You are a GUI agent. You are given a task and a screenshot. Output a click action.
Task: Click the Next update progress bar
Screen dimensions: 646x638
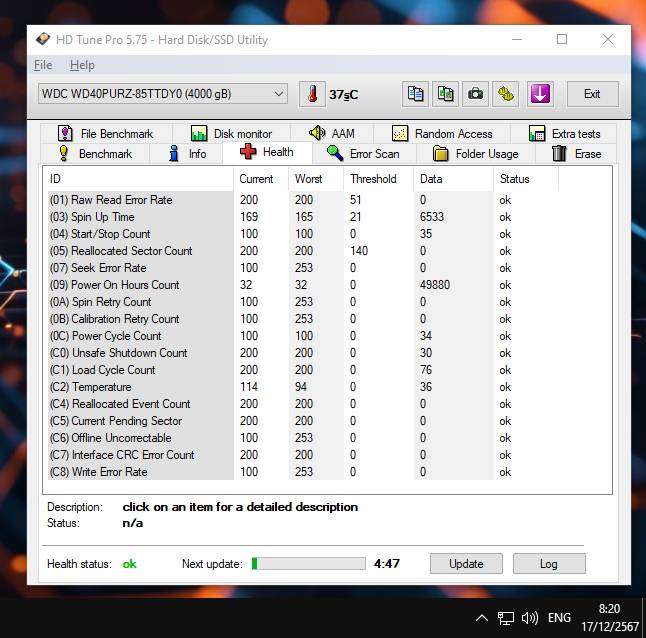click(309, 563)
